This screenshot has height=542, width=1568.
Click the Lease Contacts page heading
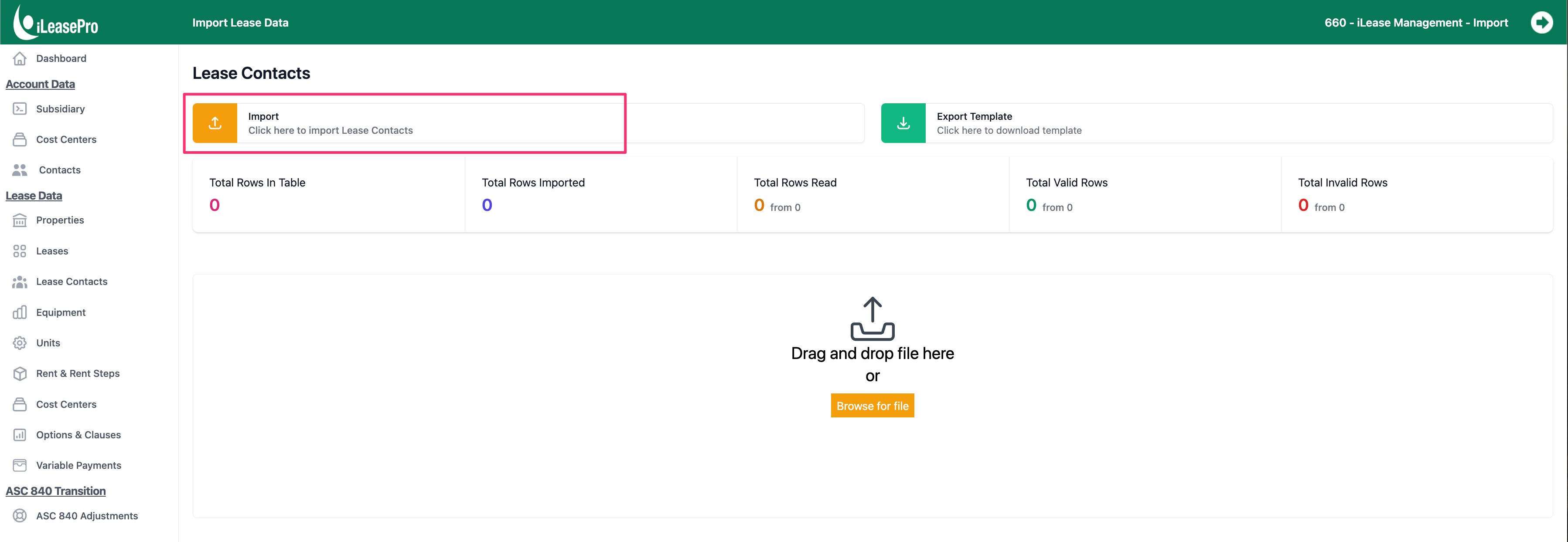pyautogui.click(x=252, y=73)
